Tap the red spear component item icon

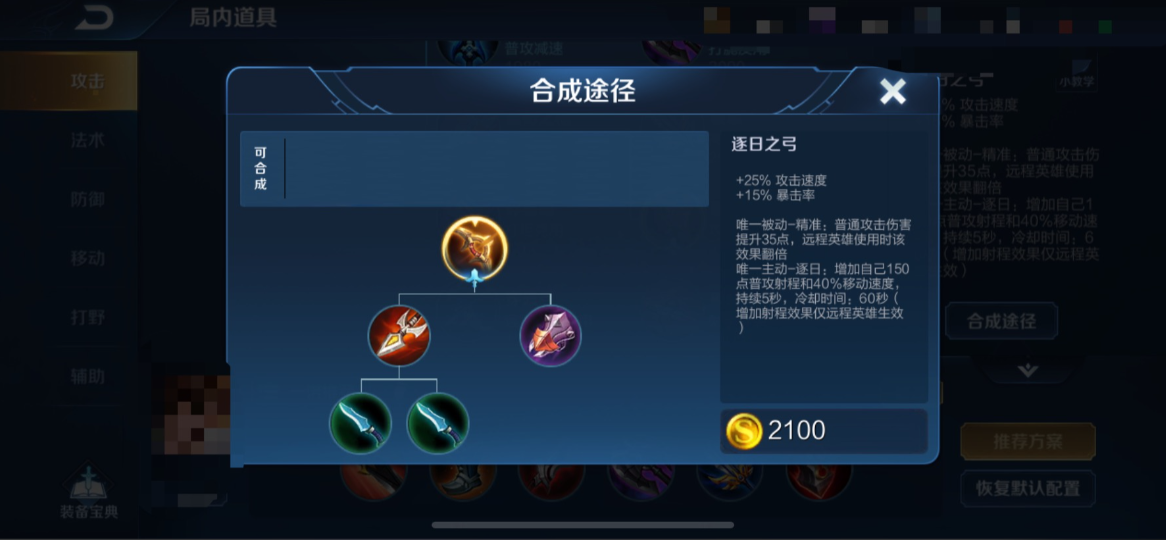click(399, 336)
